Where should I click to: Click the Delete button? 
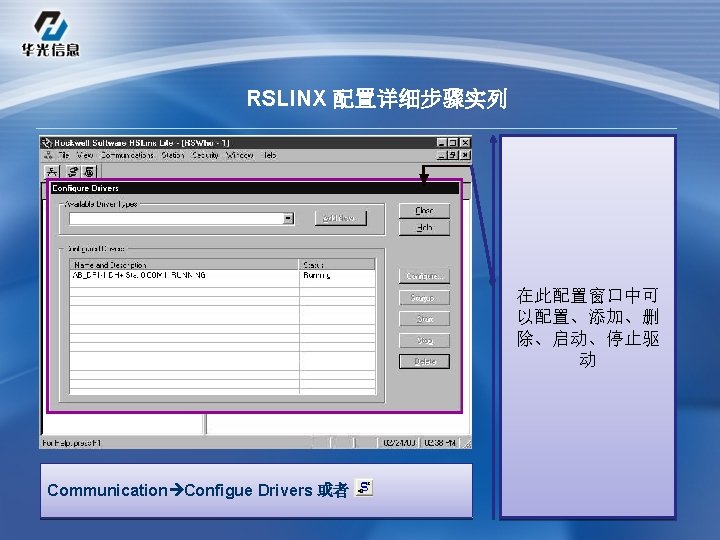point(424,361)
